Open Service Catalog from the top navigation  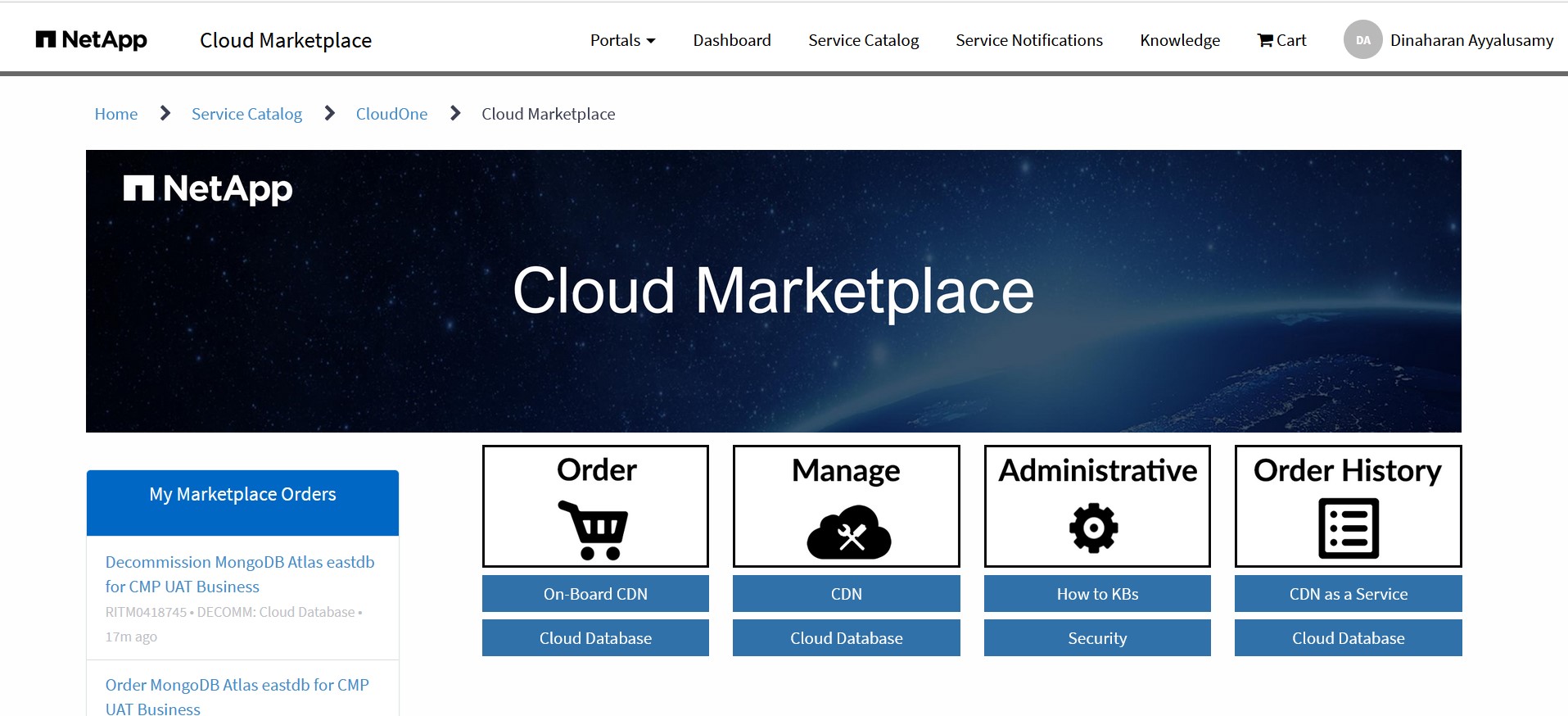pyautogui.click(x=863, y=40)
